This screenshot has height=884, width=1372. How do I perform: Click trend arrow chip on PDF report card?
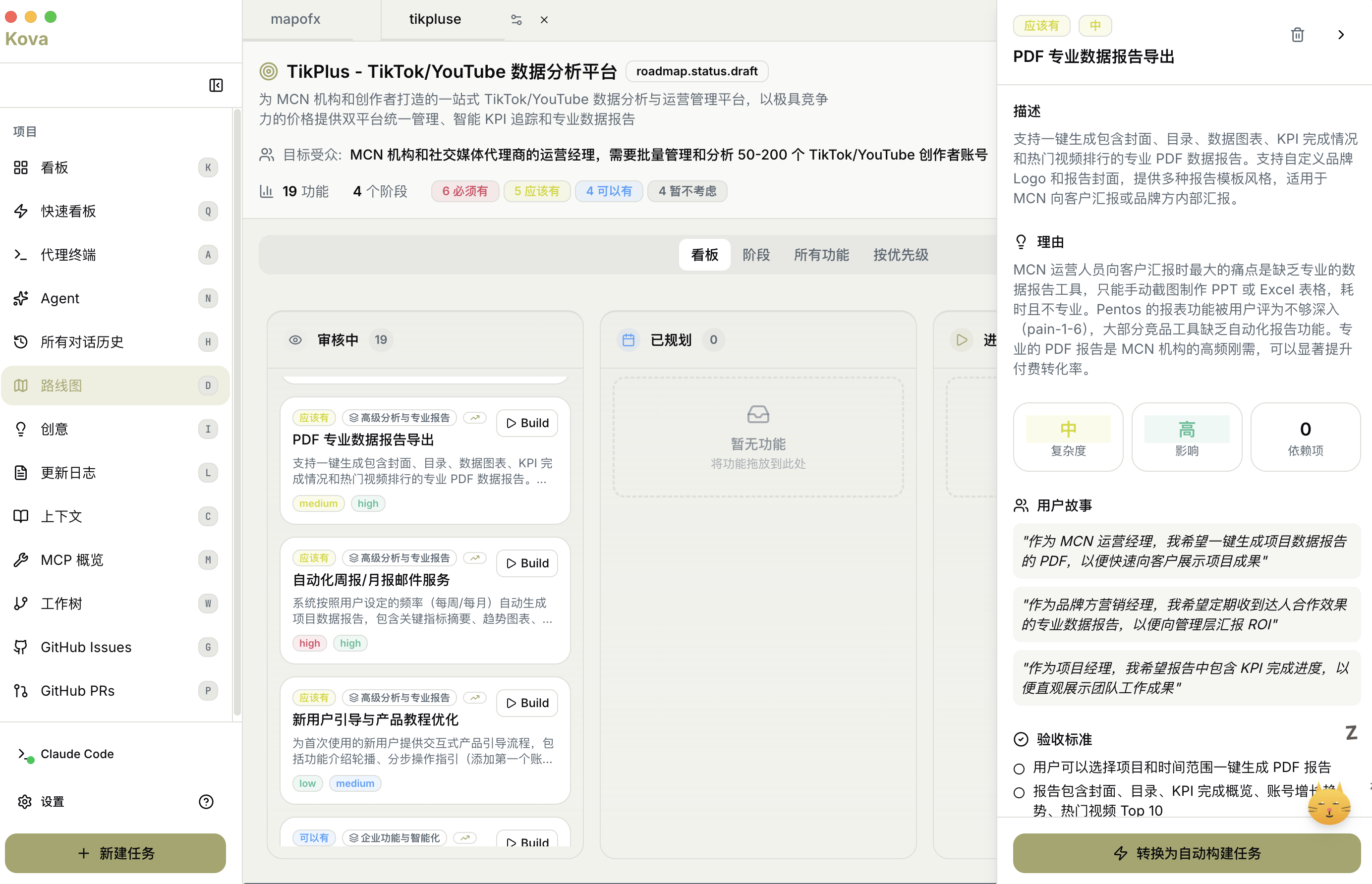tap(475, 418)
